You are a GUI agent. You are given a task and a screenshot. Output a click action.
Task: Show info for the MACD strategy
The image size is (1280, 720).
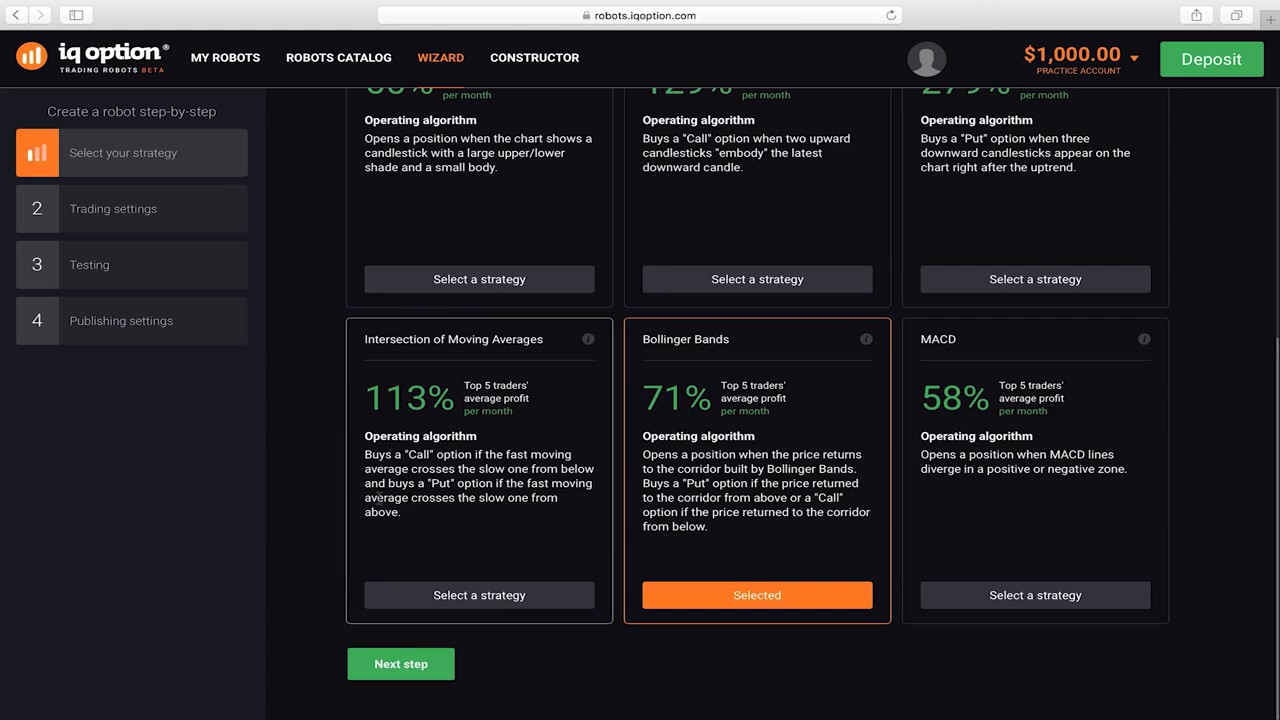[x=1144, y=339]
